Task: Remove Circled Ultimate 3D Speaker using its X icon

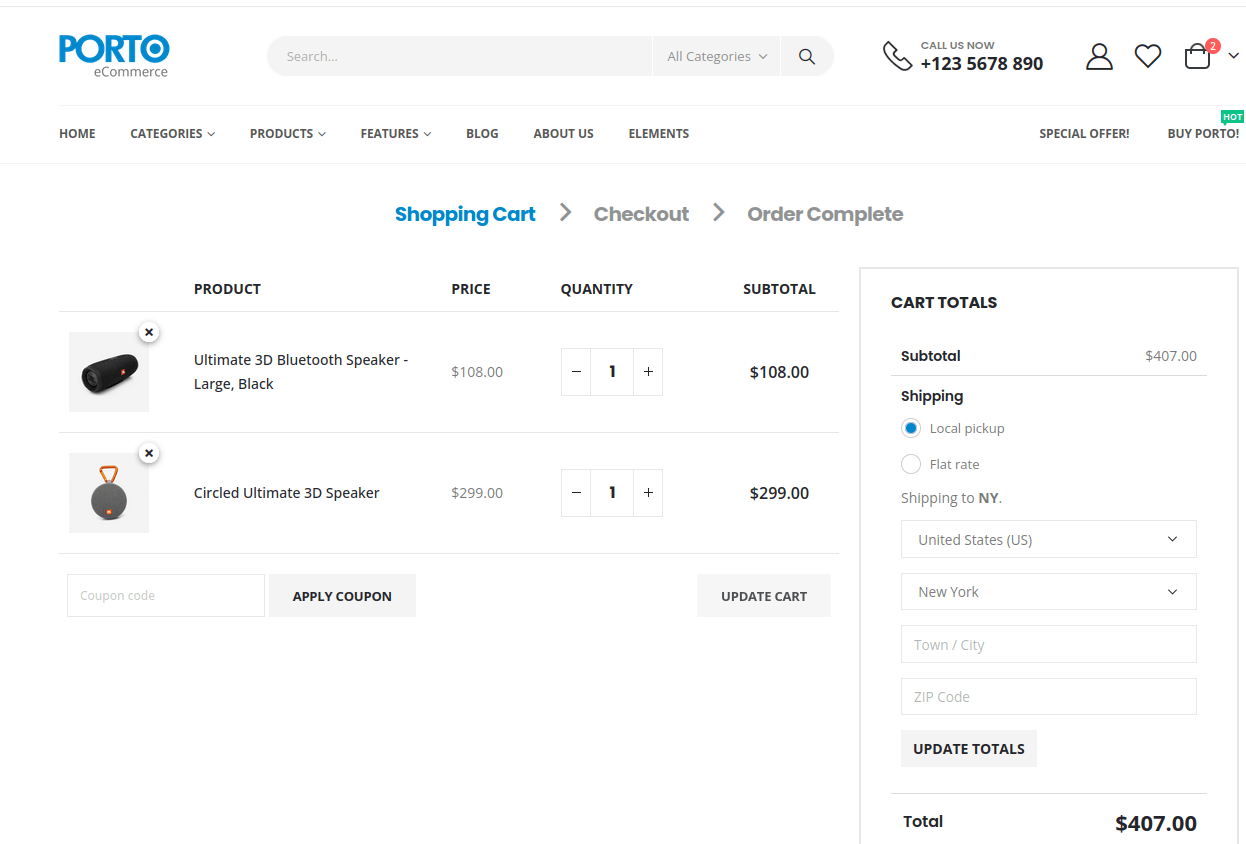Action: click(148, 452)
